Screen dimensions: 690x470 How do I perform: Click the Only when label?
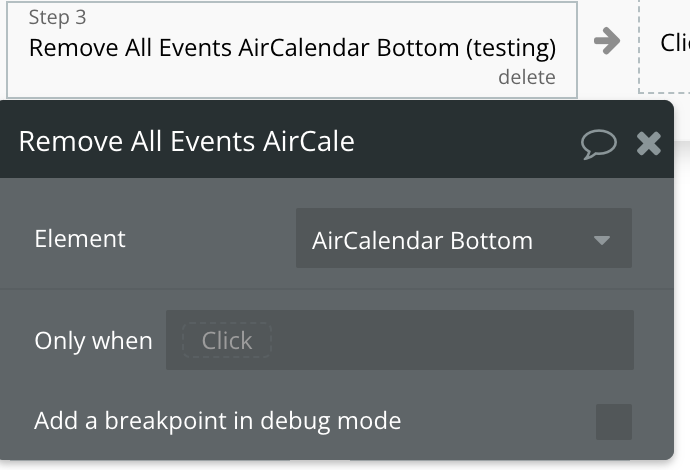93,341
